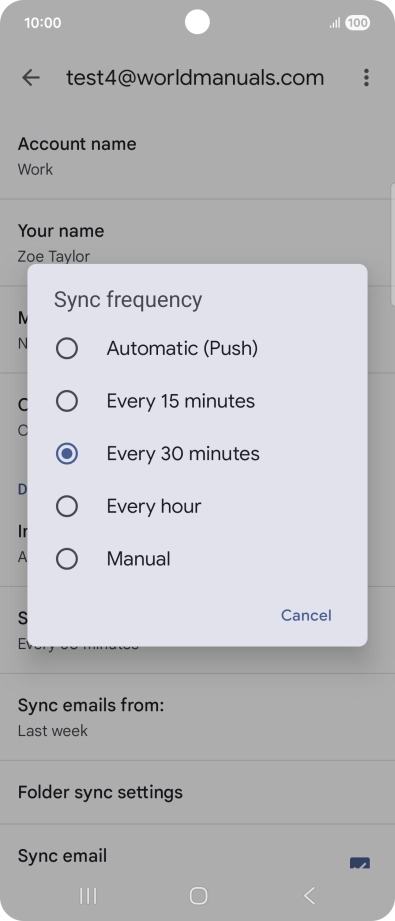Select the Every 30 minutes radio button
Screen dimensions: 395x921
pos(66,453)
